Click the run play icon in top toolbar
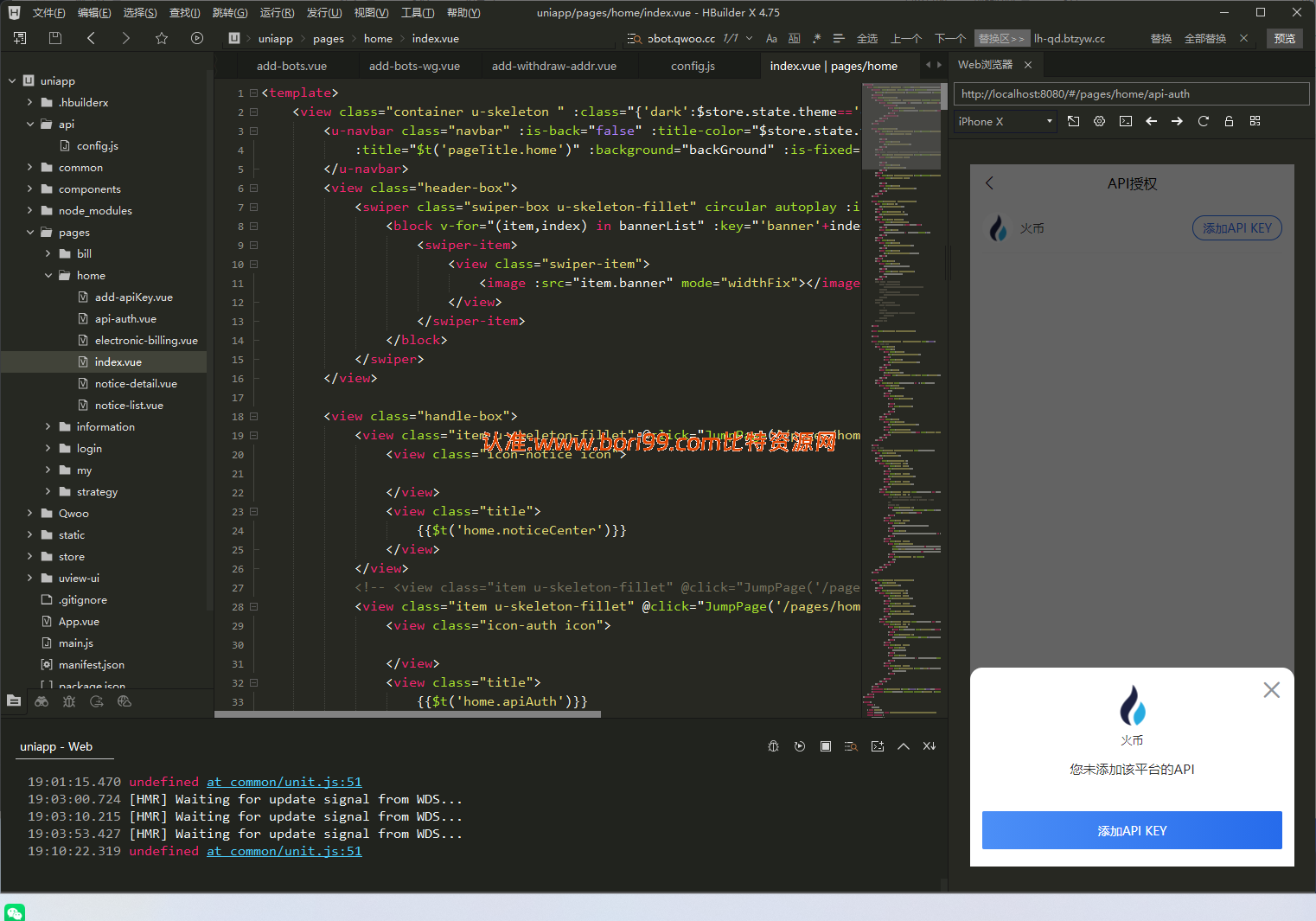The width and height of the screenshot is (1316, 921). click(197, 38)
